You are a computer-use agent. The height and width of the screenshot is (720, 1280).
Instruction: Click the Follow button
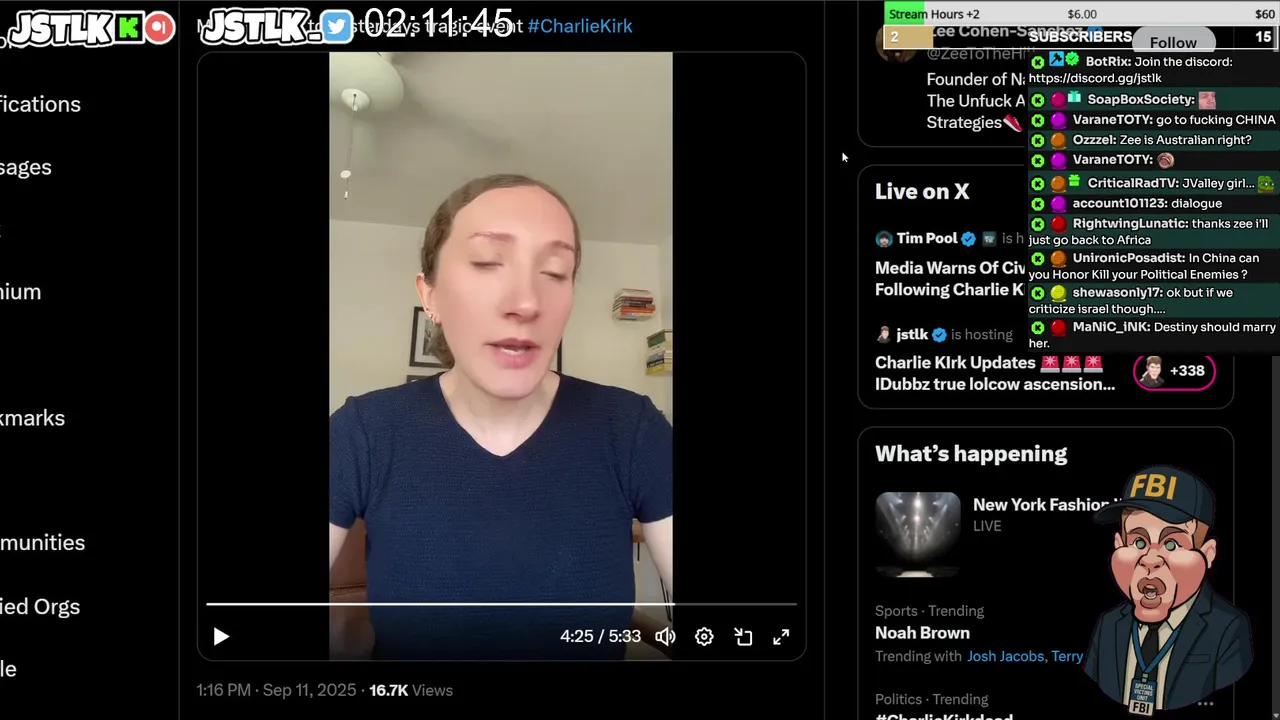[x=1173, y=43]
